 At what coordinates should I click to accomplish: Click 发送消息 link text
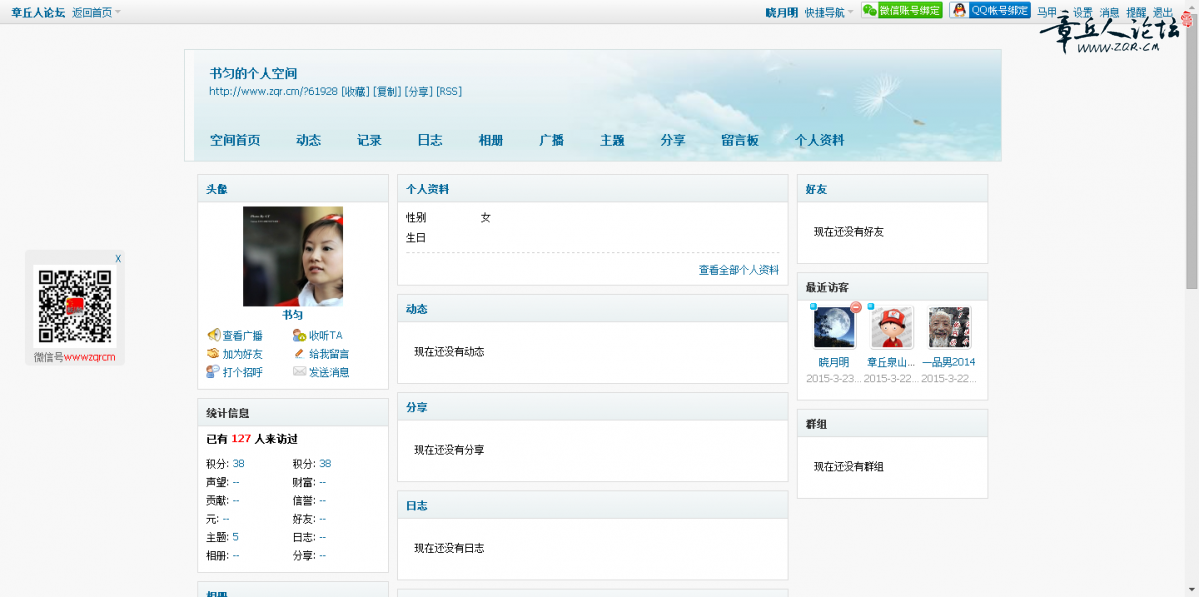tap(330, 372)
